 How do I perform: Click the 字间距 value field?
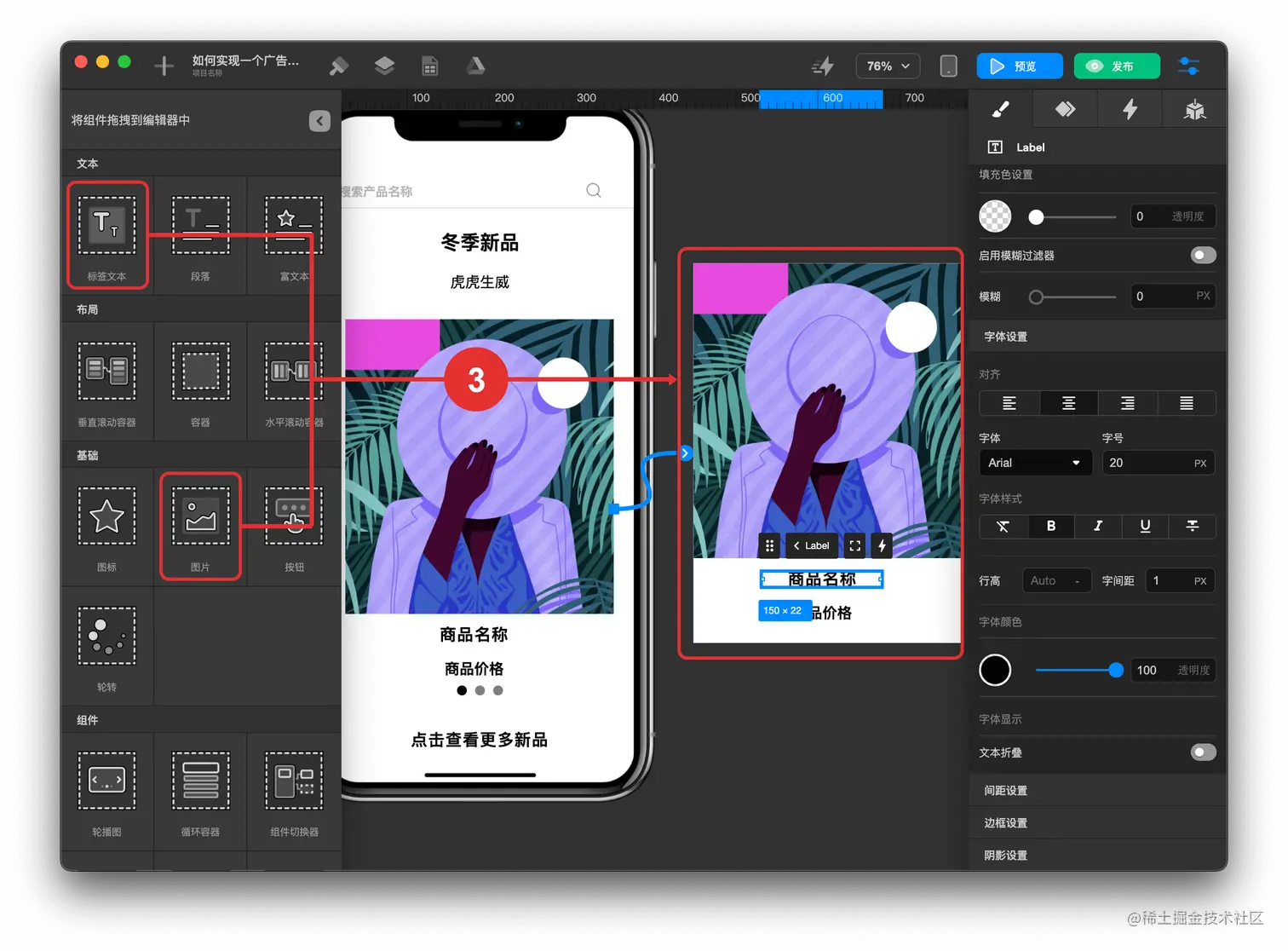[1180, 580]
